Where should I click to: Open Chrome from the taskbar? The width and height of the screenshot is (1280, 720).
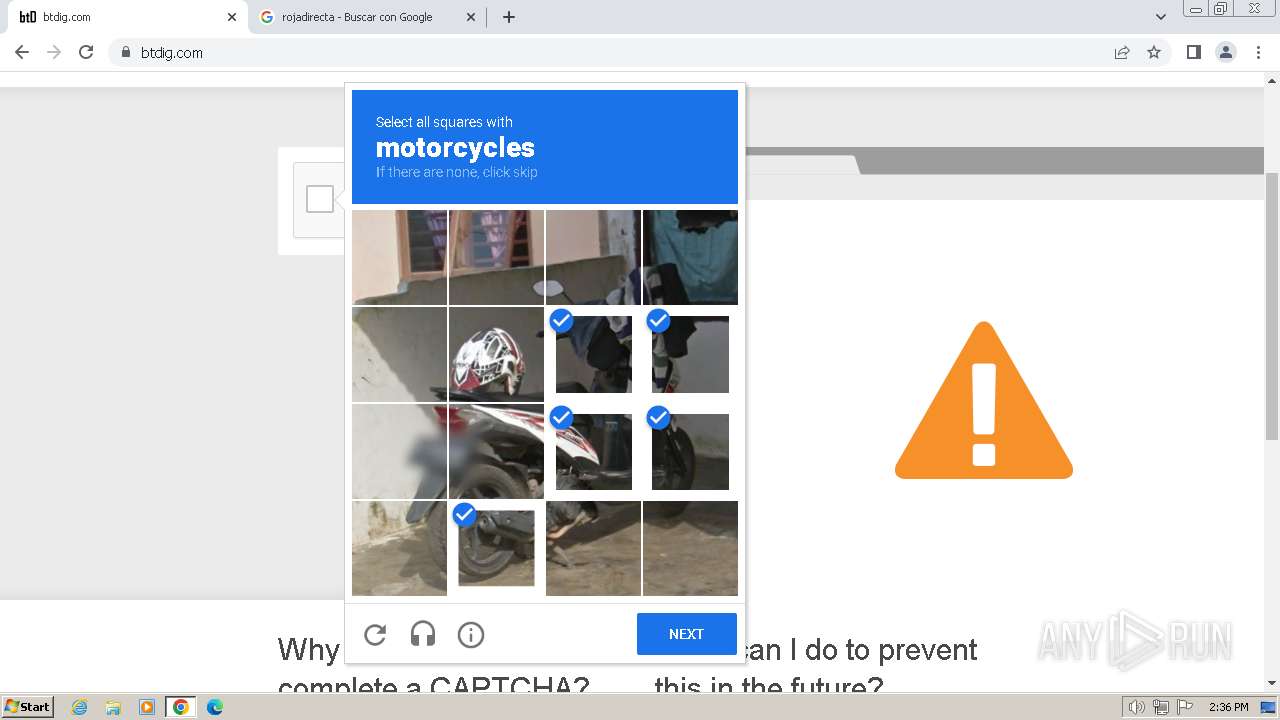181,707
